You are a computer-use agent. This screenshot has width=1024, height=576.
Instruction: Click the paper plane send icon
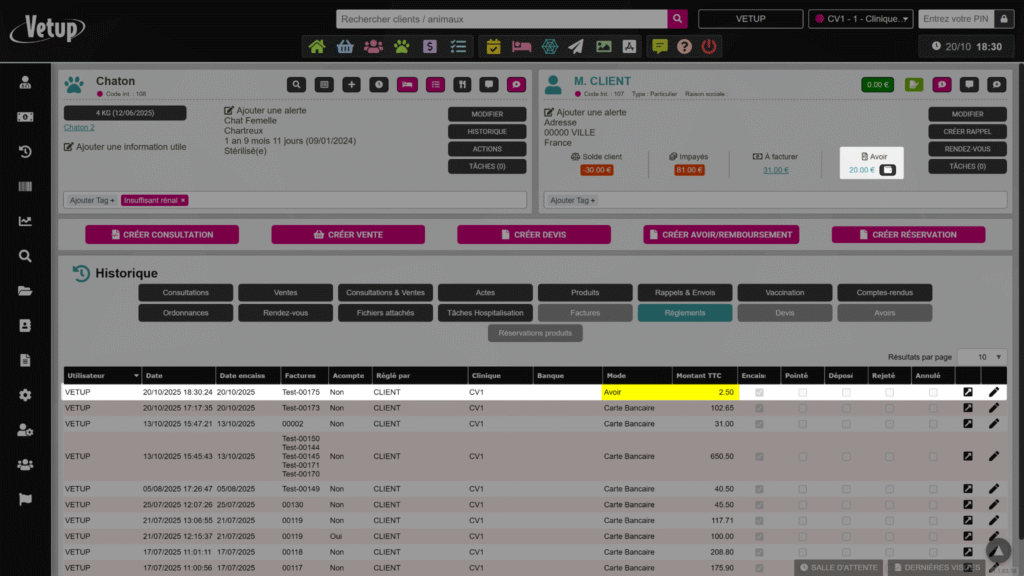[576, 46]
